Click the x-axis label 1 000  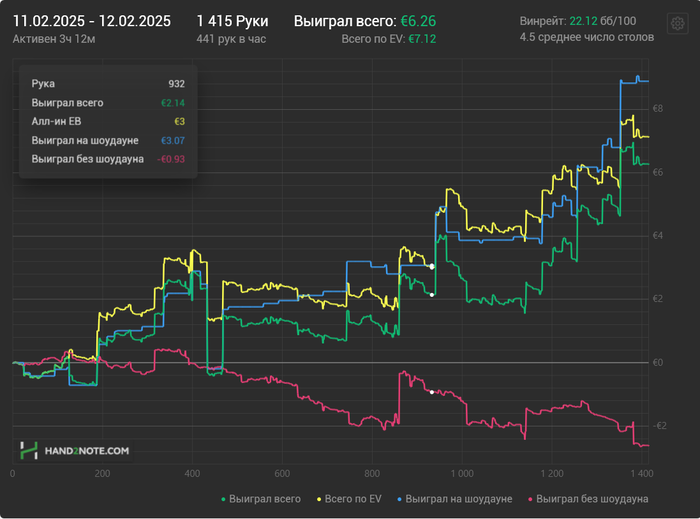pos(462,473)
